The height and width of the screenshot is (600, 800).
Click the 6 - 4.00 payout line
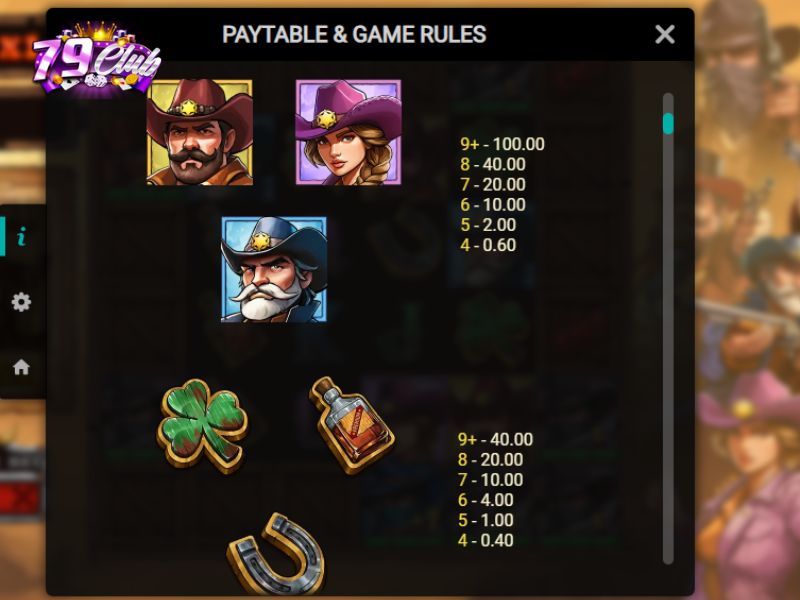pyautogui.click(x=486, y=500)
